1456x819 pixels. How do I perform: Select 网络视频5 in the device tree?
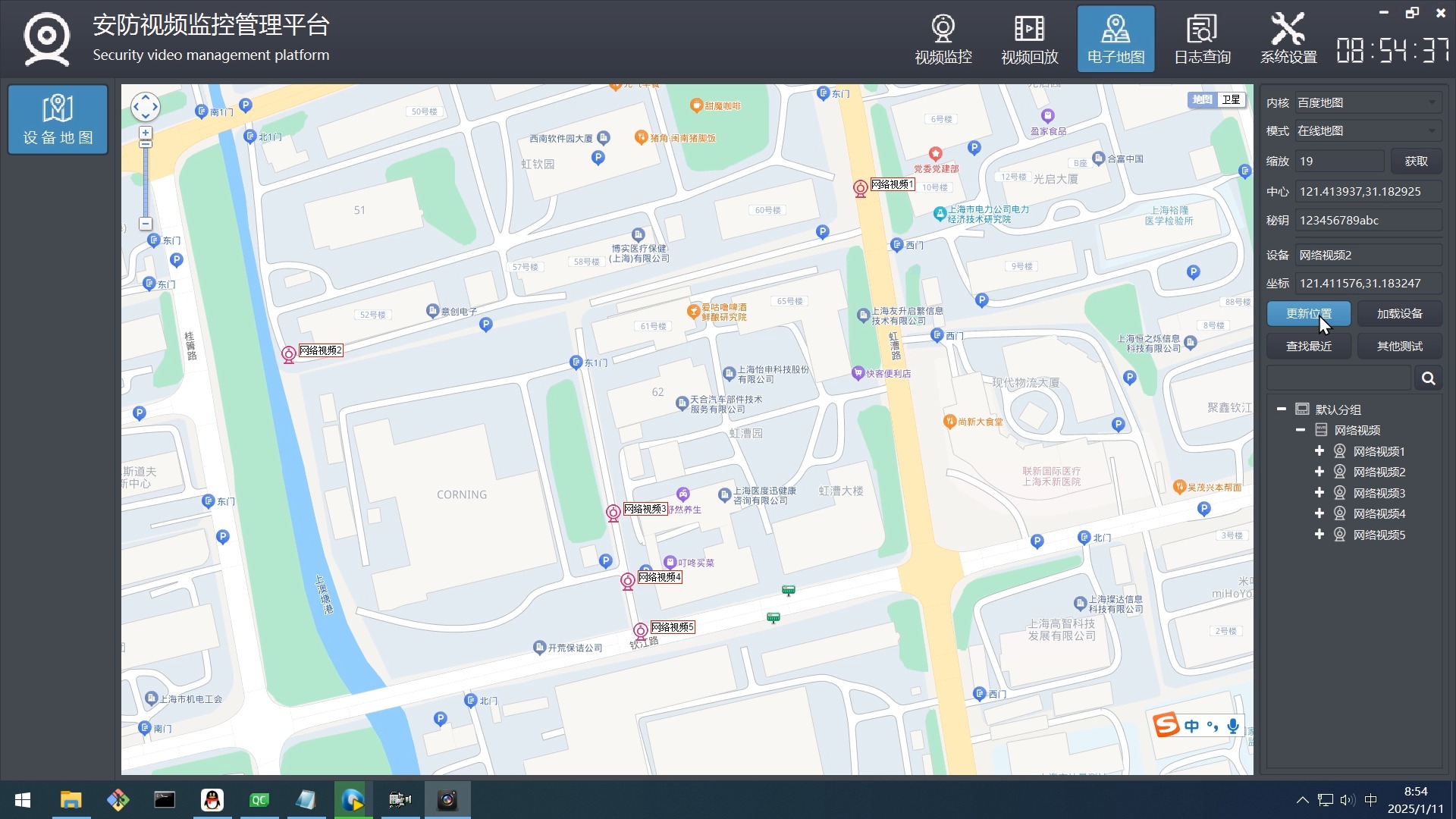1379,535
